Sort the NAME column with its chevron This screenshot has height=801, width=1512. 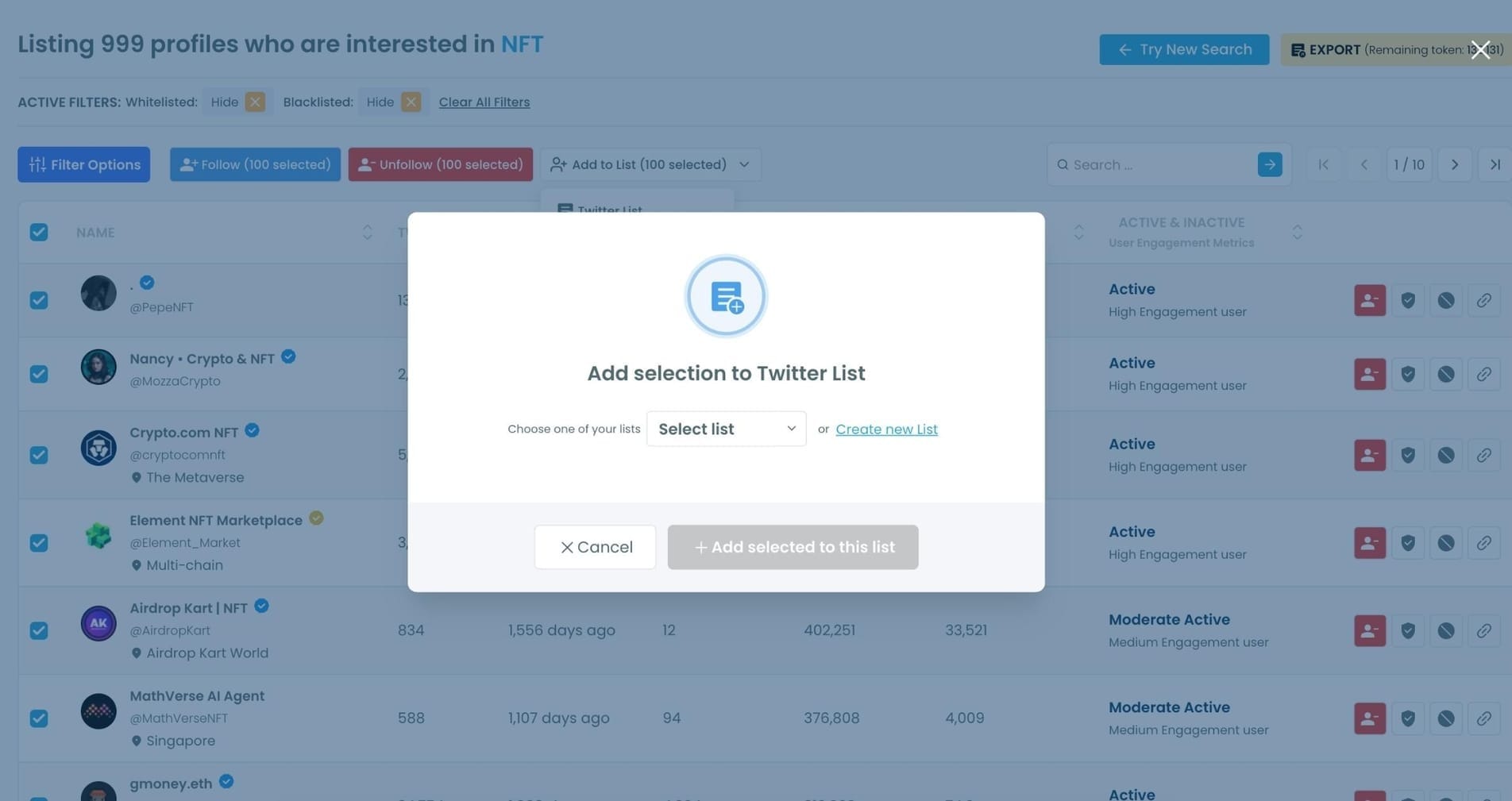pyautogui.click(x=367, y=232)
